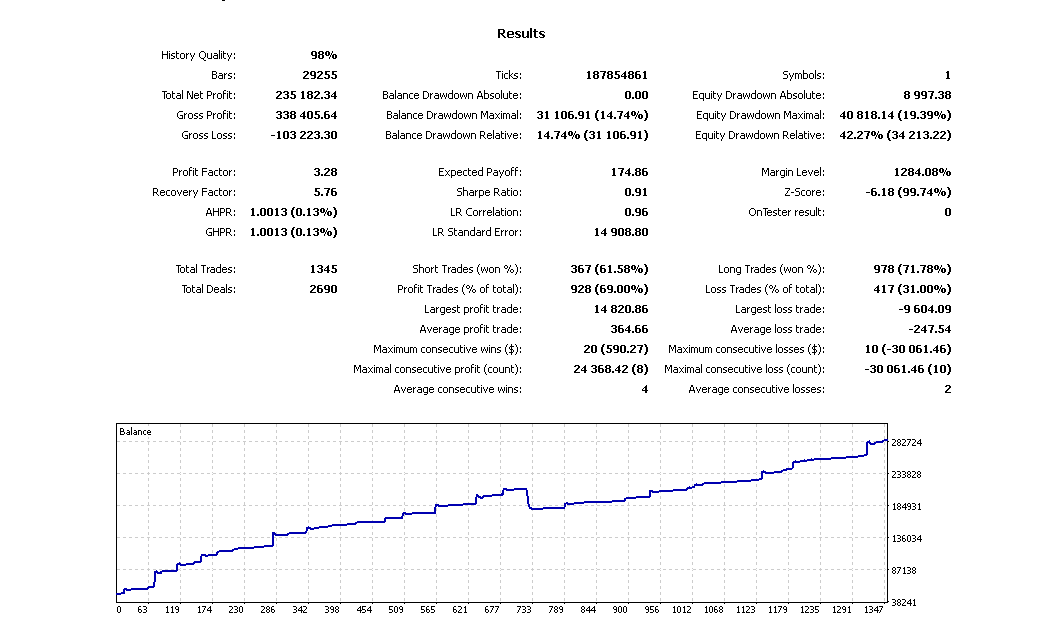The image size is (1039, 628).
Task: Select the Gross Profit value
Action: [x=308, y=114]
